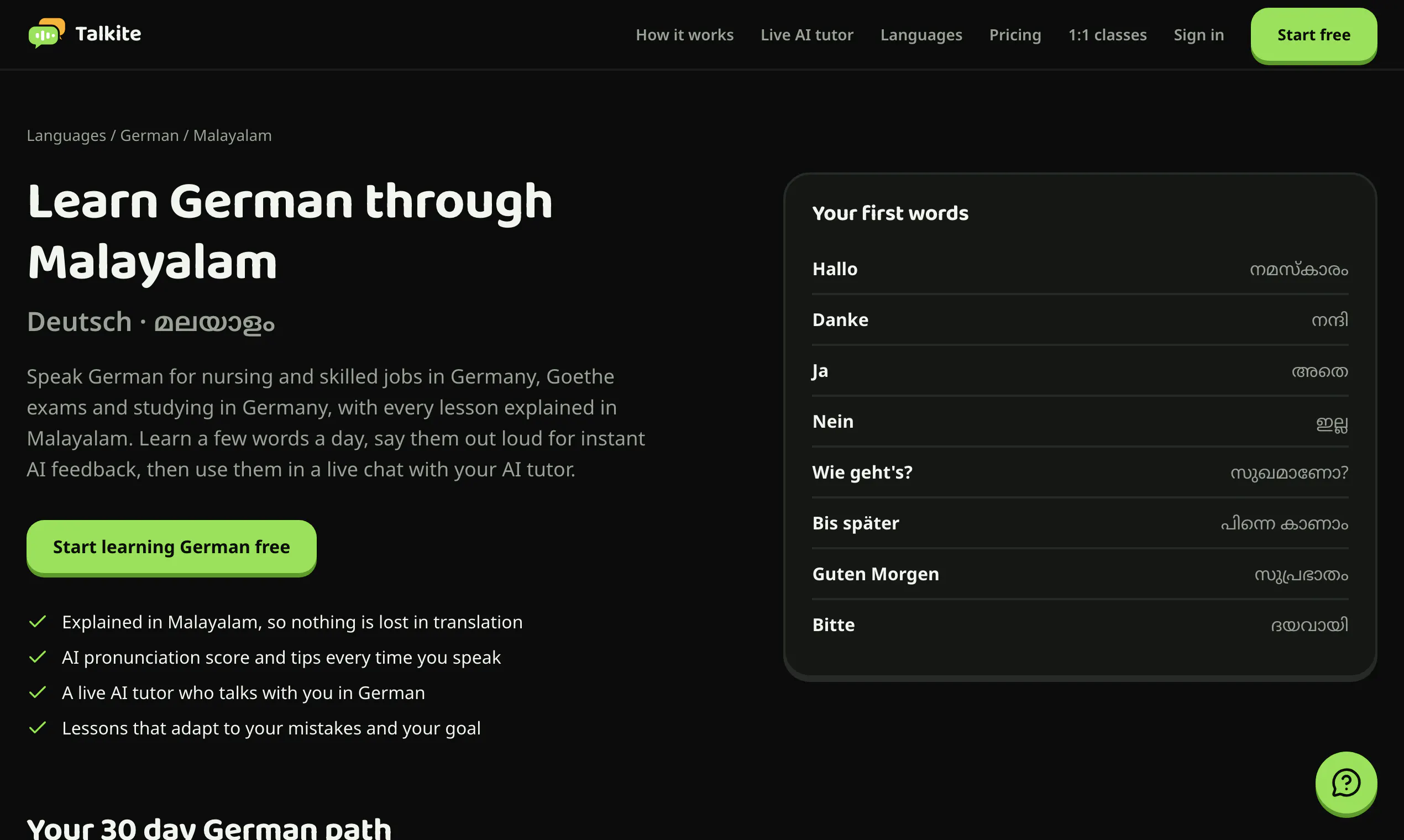Open How it works page
Viewport: 1404px width, 840px height.
(684, 35)
